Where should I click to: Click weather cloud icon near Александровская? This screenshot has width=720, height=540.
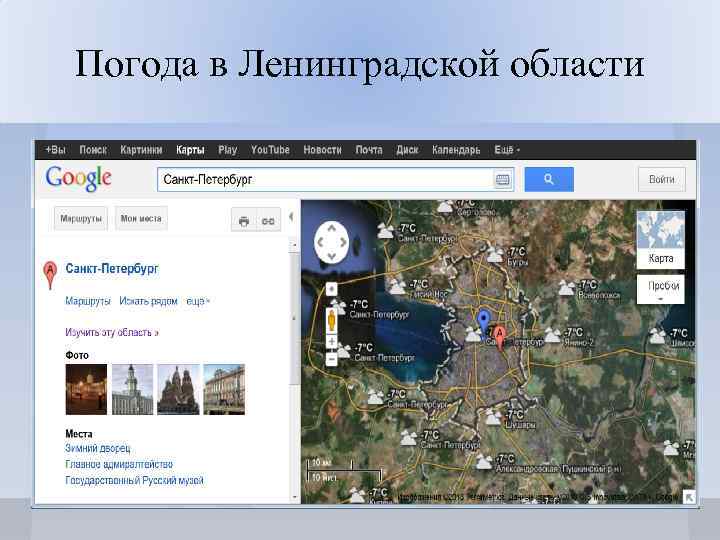(x=484, y=461)
